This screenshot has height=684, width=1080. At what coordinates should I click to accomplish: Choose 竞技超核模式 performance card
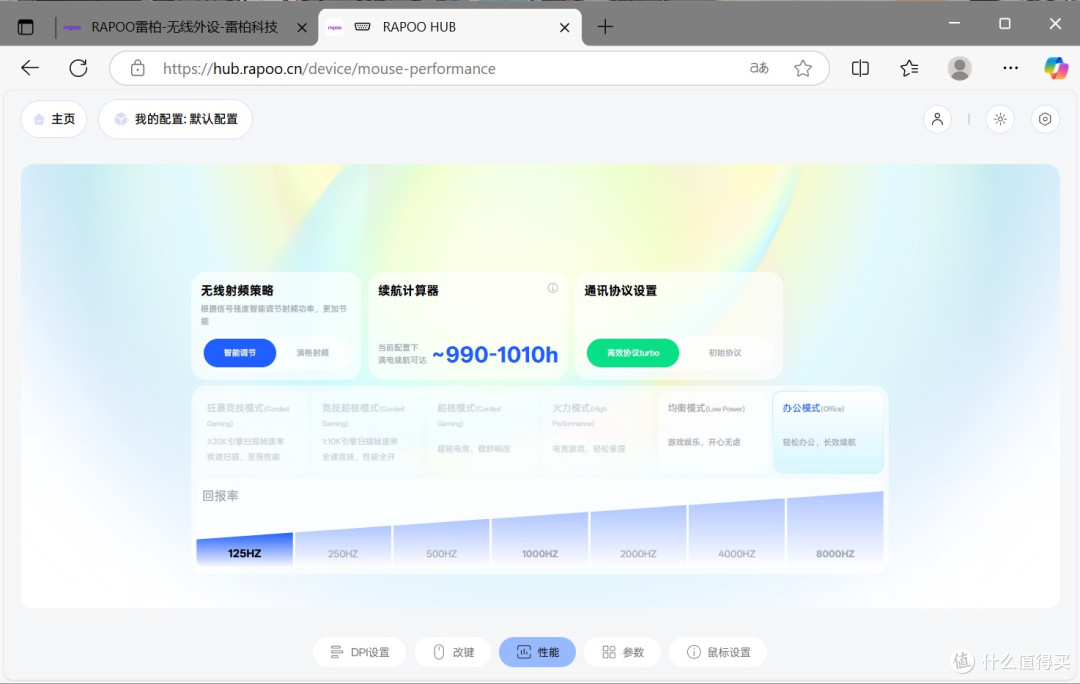click(366, 432)
